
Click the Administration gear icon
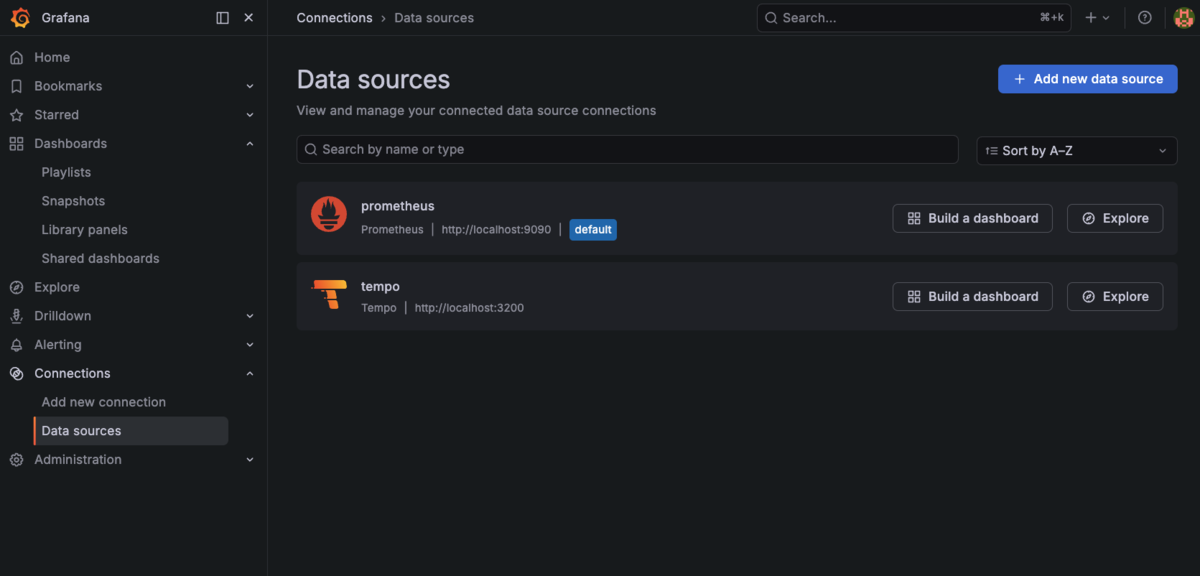click(x=16, y=460)
